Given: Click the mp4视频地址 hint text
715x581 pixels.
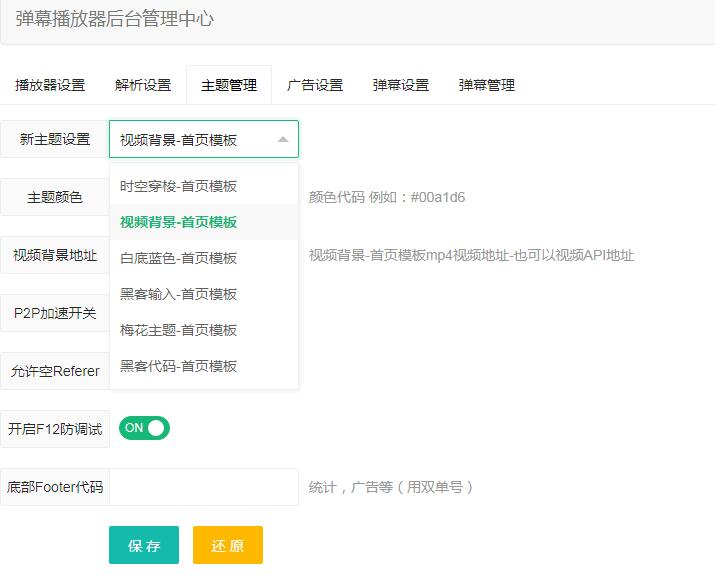Looking at the screenshot, I should click(471, 255).
